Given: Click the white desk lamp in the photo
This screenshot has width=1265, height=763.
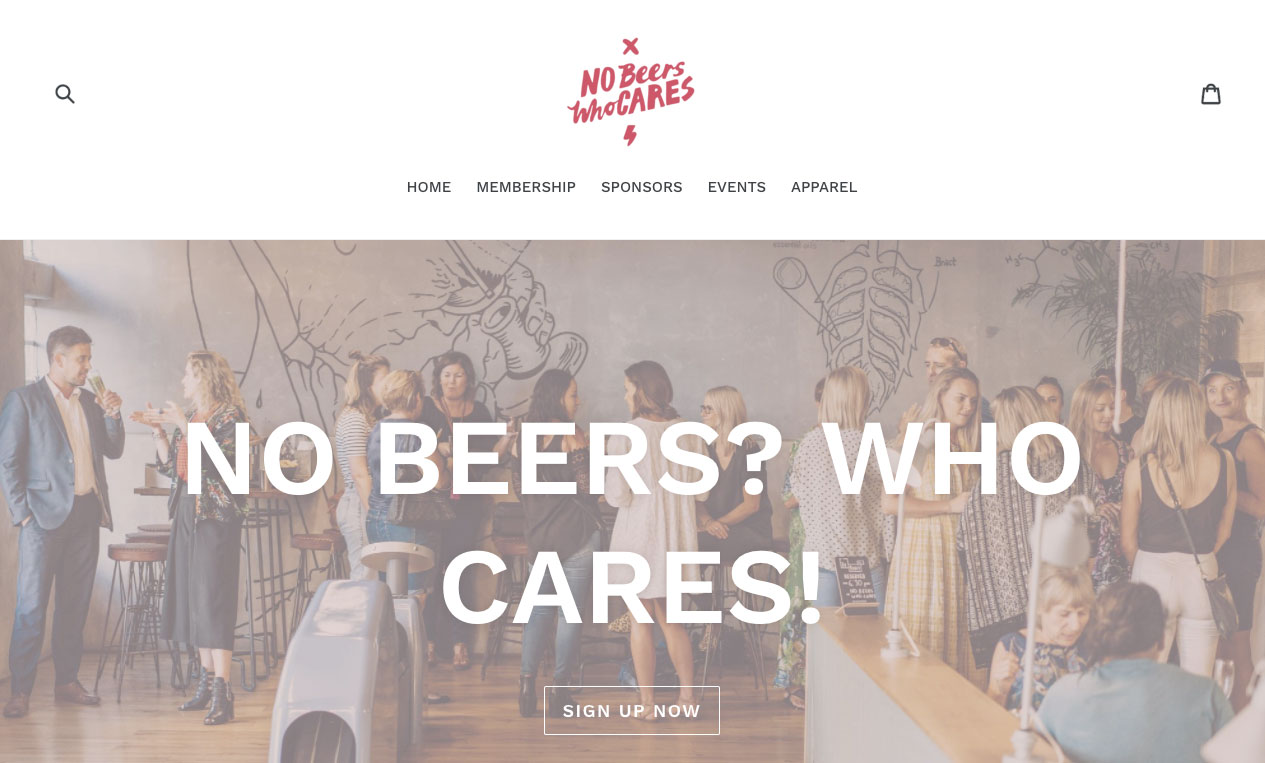Looking at the screenshot, I should (1060, 530).
